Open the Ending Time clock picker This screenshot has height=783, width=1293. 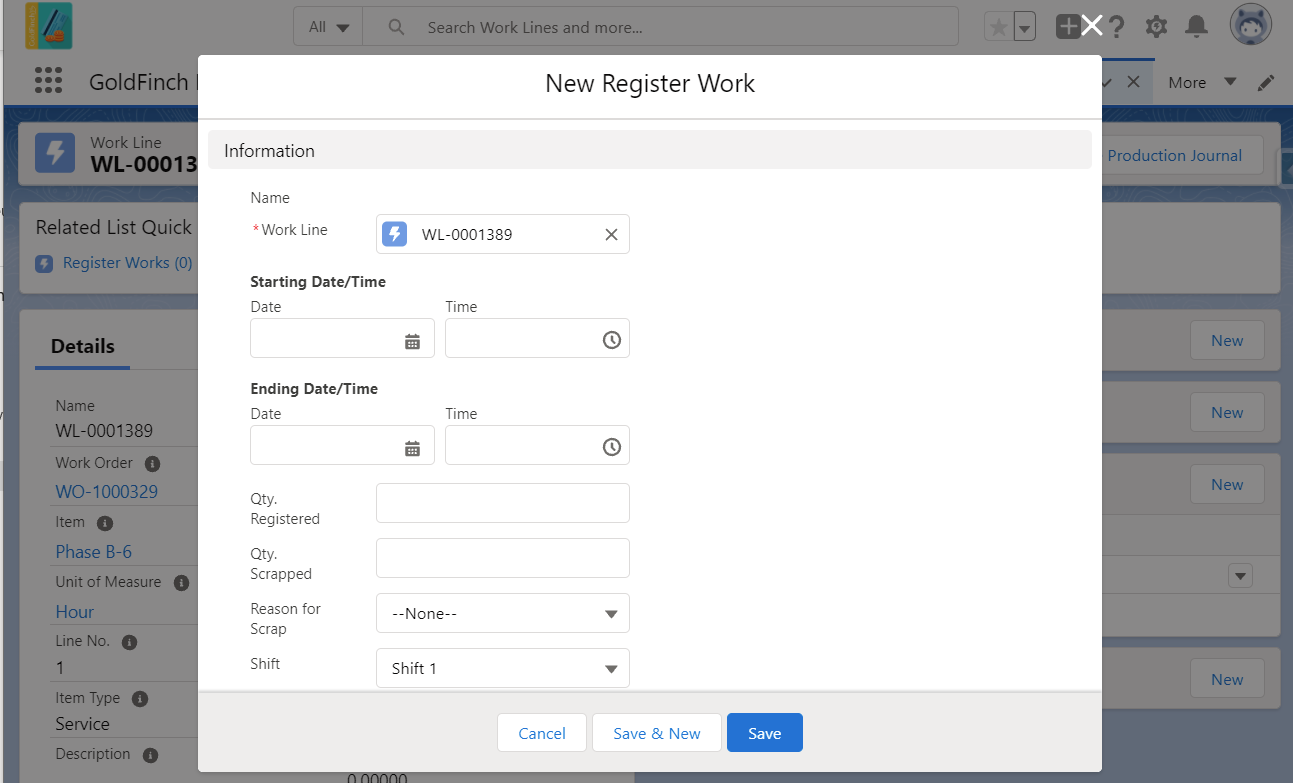click(612, 447)
